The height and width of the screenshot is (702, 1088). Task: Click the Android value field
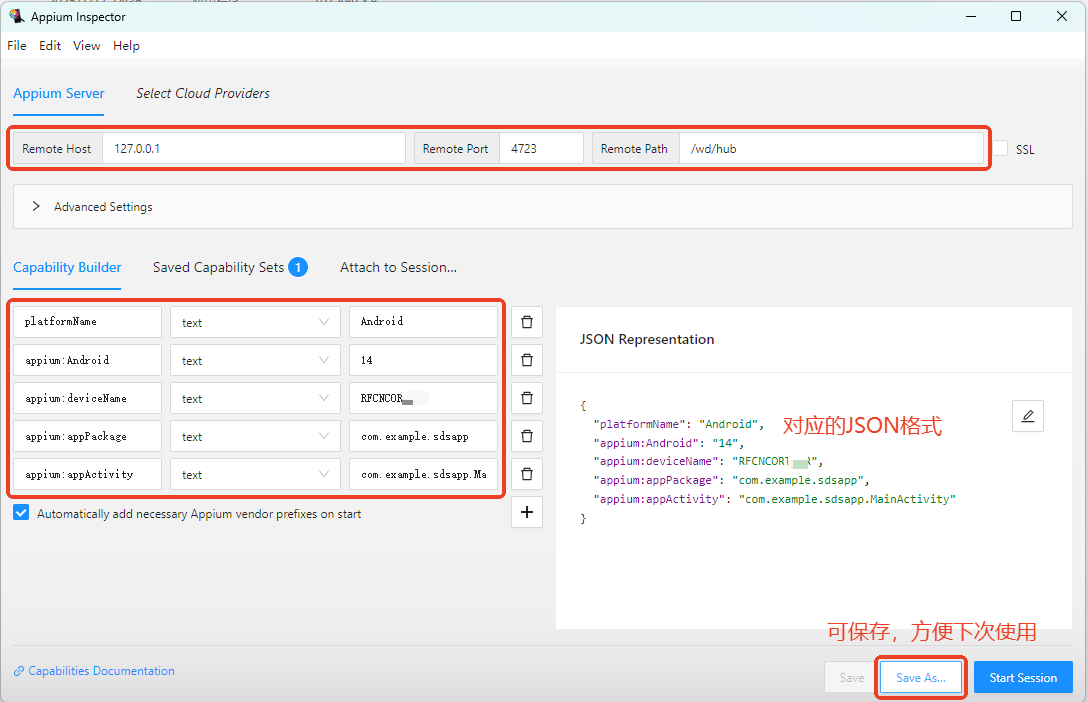pyautogui.click(x=423, y=322)
